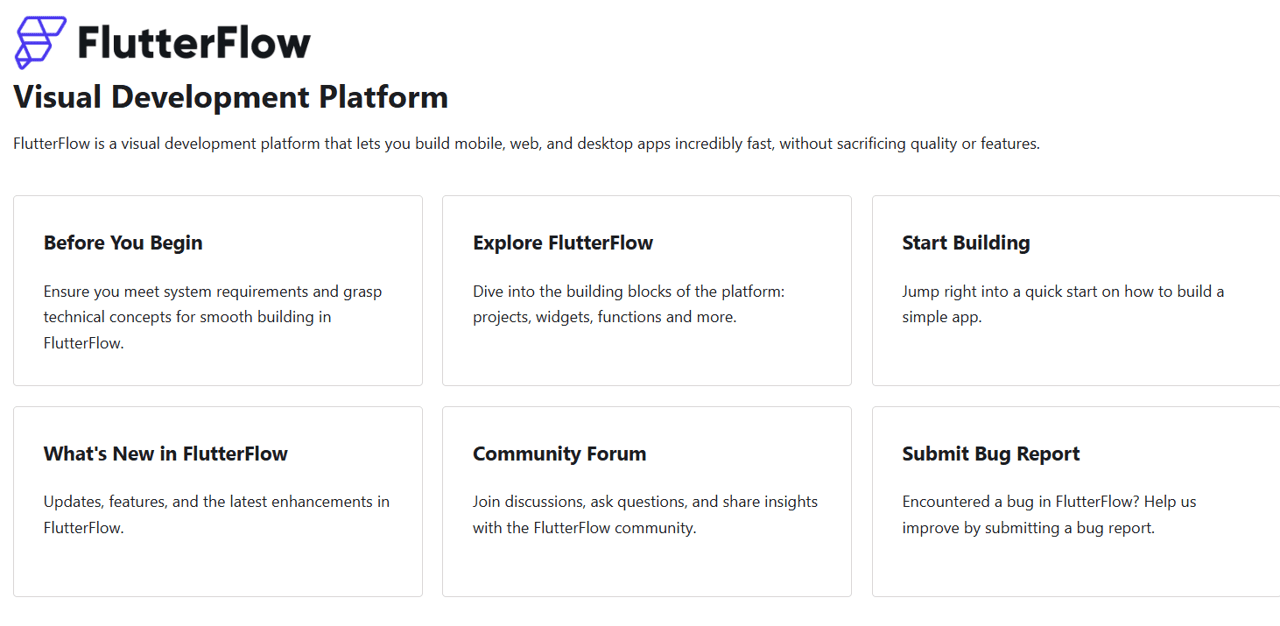Image resolution: width=1280 pixels, height=626 pixels.
Task: Click the community discussions description text
Action: (x=645, y=514)
